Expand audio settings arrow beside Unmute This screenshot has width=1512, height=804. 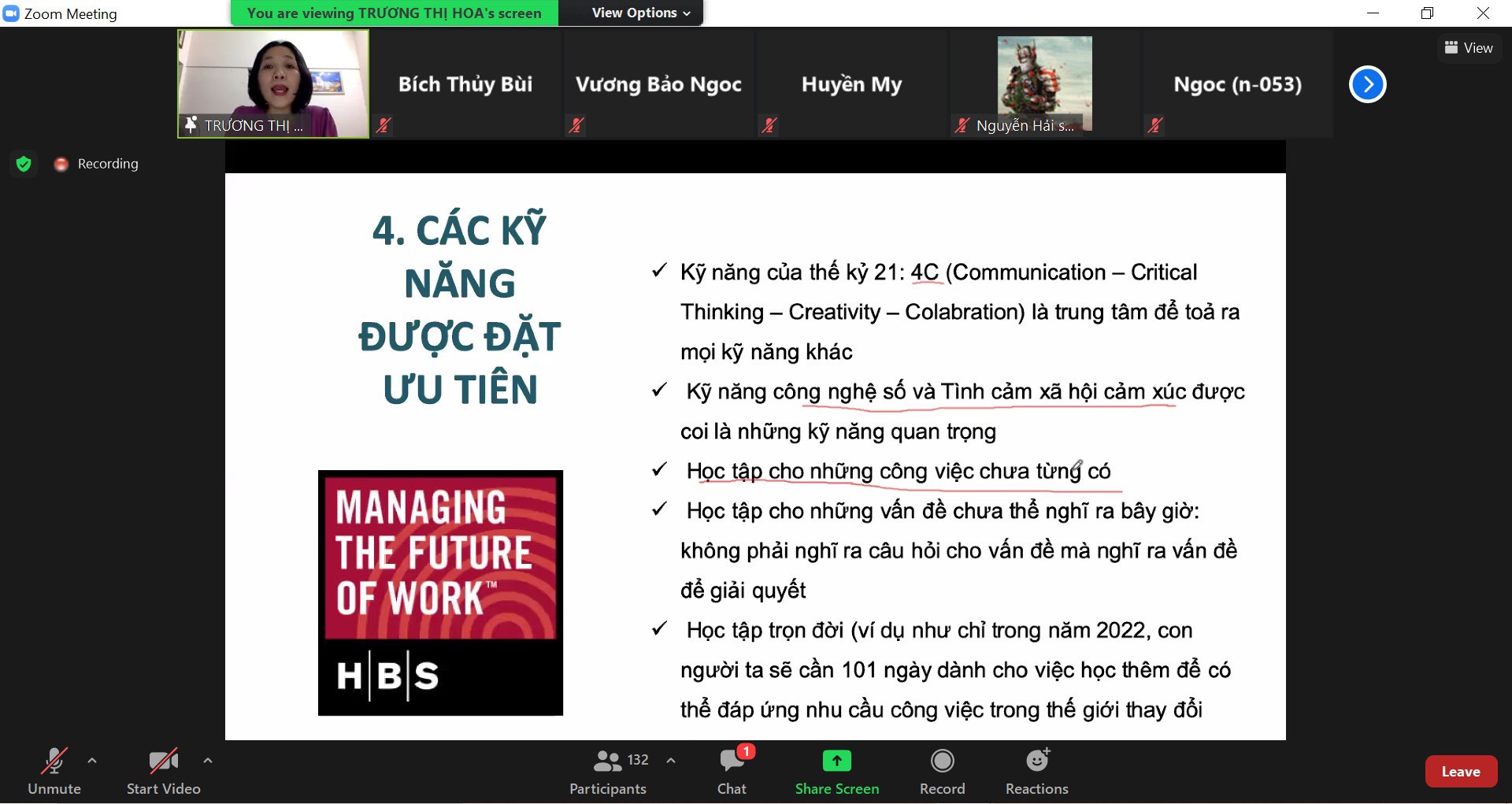pyautogui.click(x=92, y=761)
